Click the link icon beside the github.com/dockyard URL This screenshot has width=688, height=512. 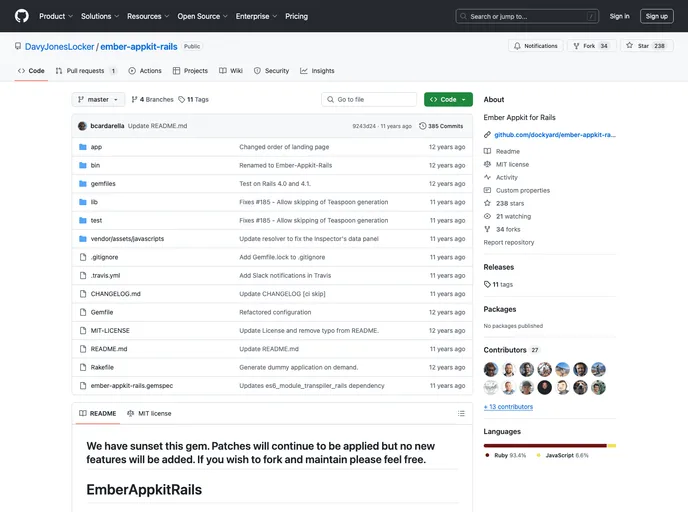click(487, 135)
